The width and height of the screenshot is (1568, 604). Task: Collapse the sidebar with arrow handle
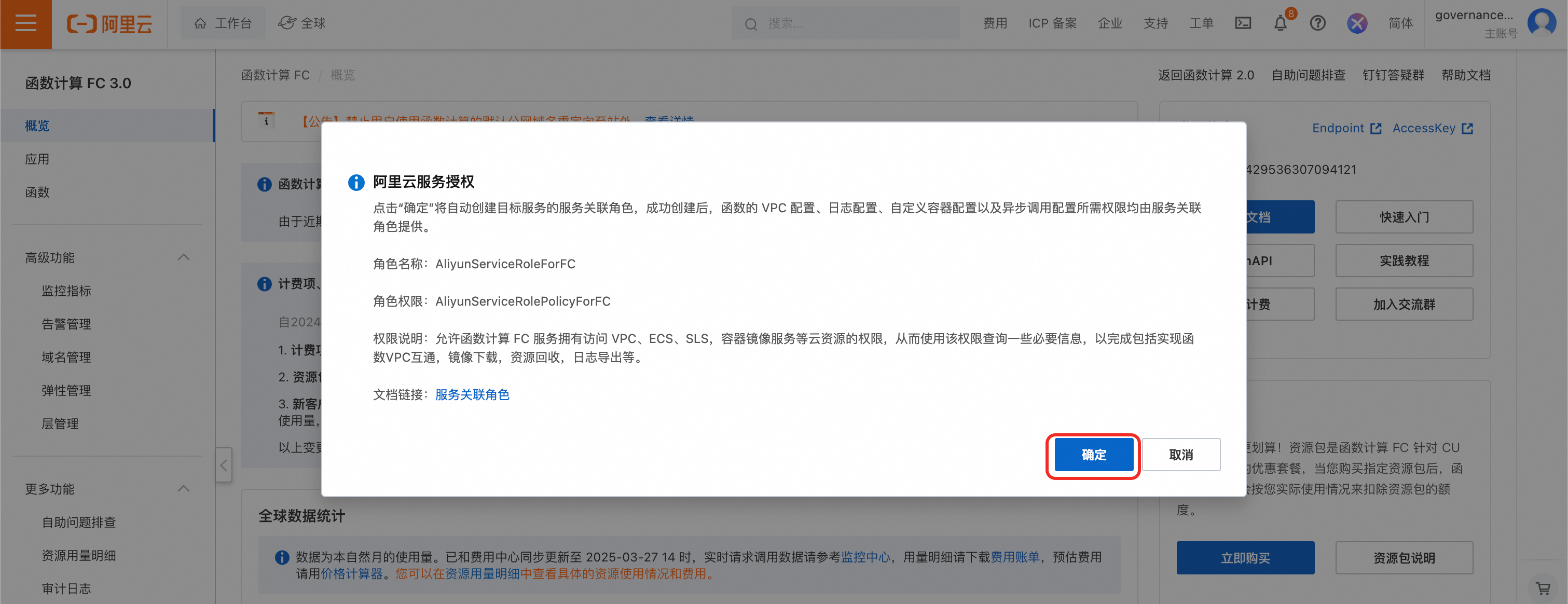(x=224, y=465)
